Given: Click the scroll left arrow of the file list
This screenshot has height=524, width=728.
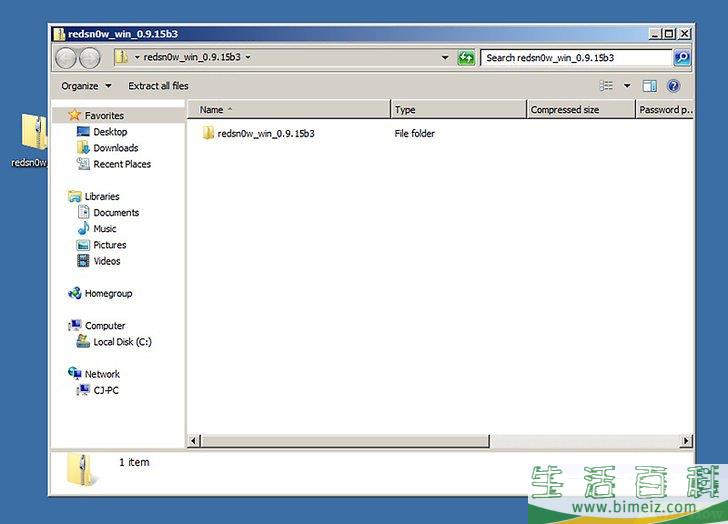Looking at the screenshot, I should pos(194,440).
